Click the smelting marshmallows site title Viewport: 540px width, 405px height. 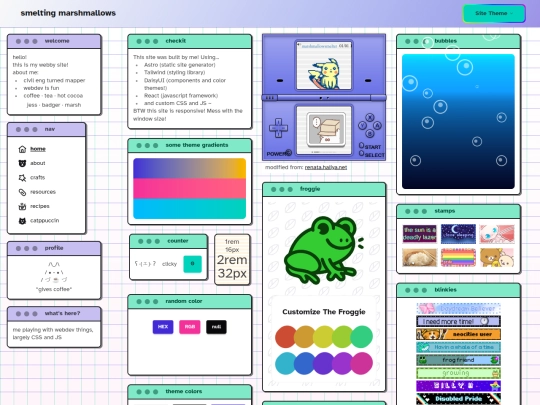pos(68,13)
